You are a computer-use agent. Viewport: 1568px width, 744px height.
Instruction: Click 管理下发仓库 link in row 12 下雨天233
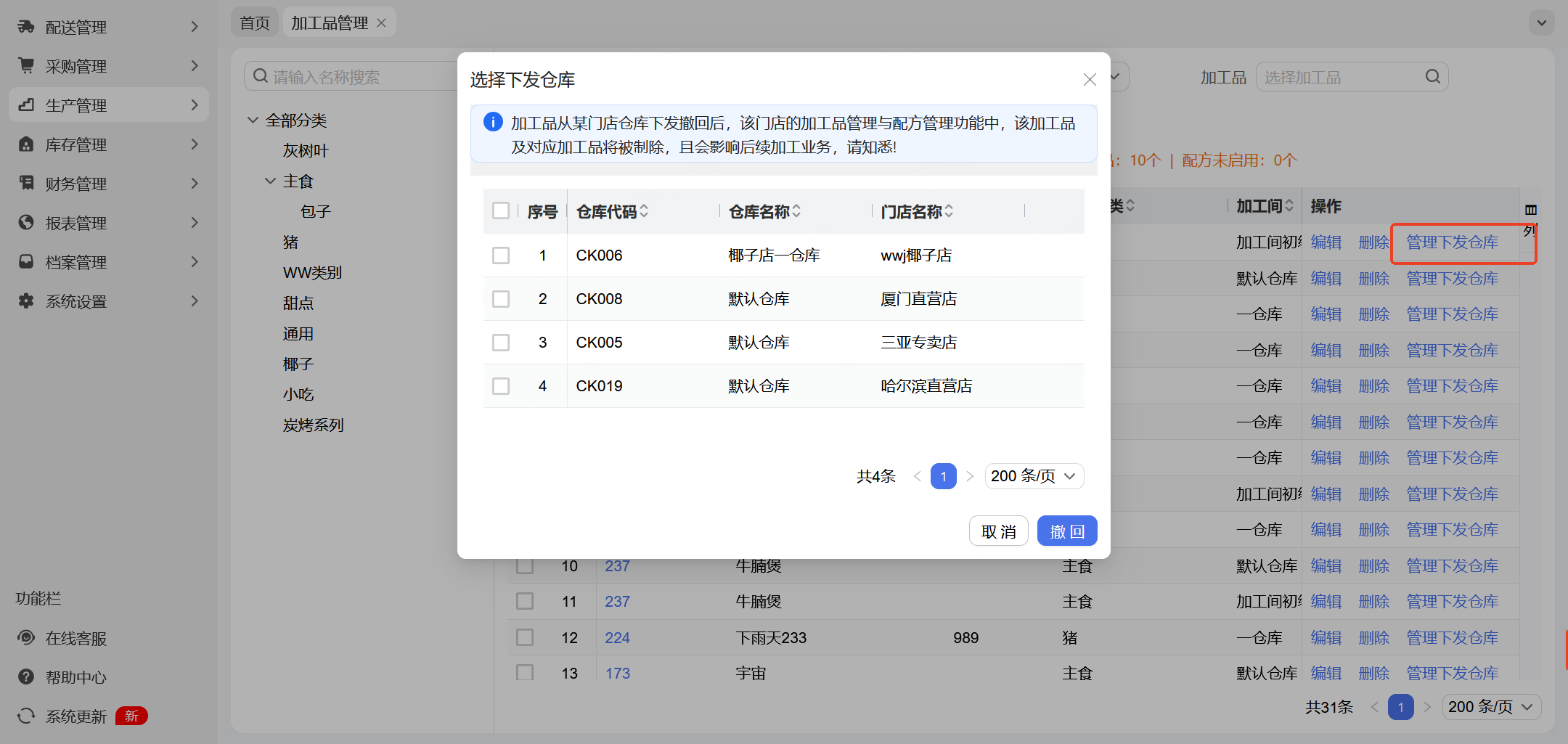point(1453,637)
